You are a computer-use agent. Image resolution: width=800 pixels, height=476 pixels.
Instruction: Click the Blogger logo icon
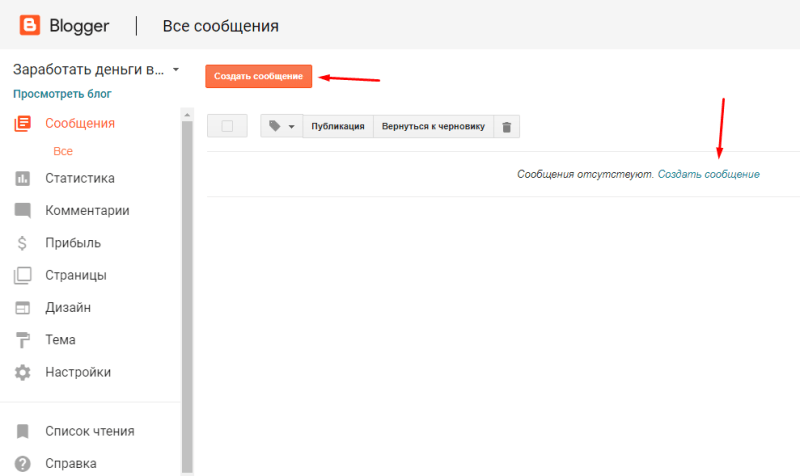click(x=30, y=25)
